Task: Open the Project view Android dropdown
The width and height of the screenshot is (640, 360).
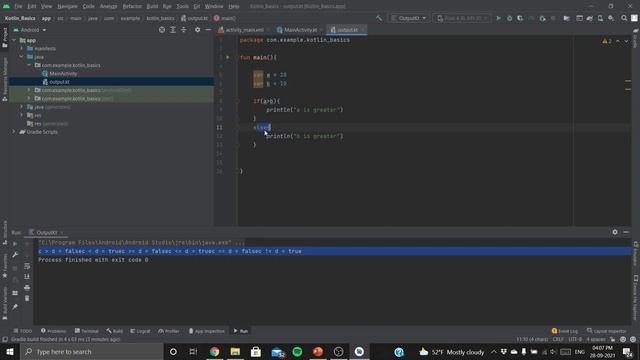Action: [x=30, y=30]
